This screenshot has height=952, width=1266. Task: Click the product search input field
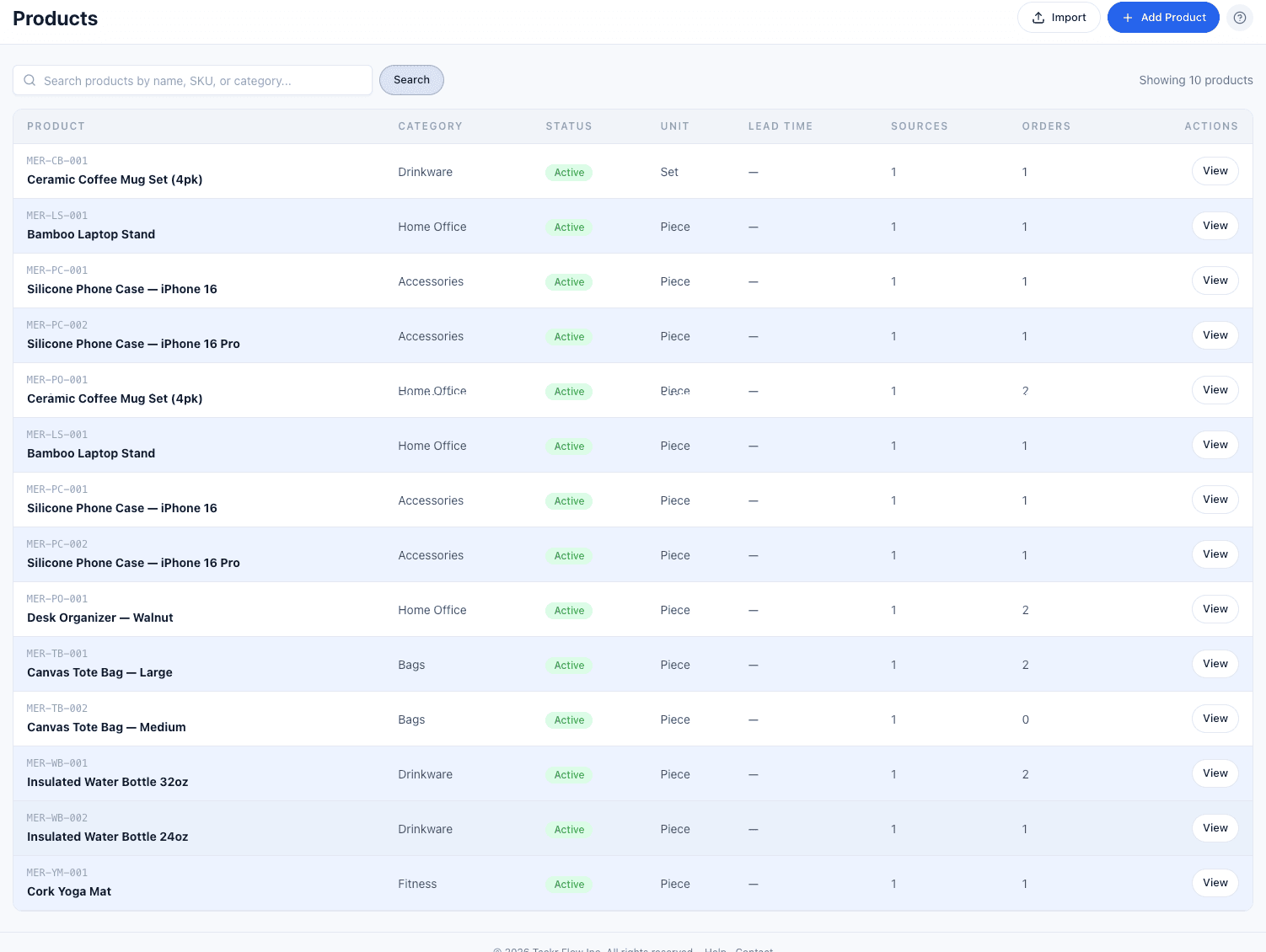[192, 80]
